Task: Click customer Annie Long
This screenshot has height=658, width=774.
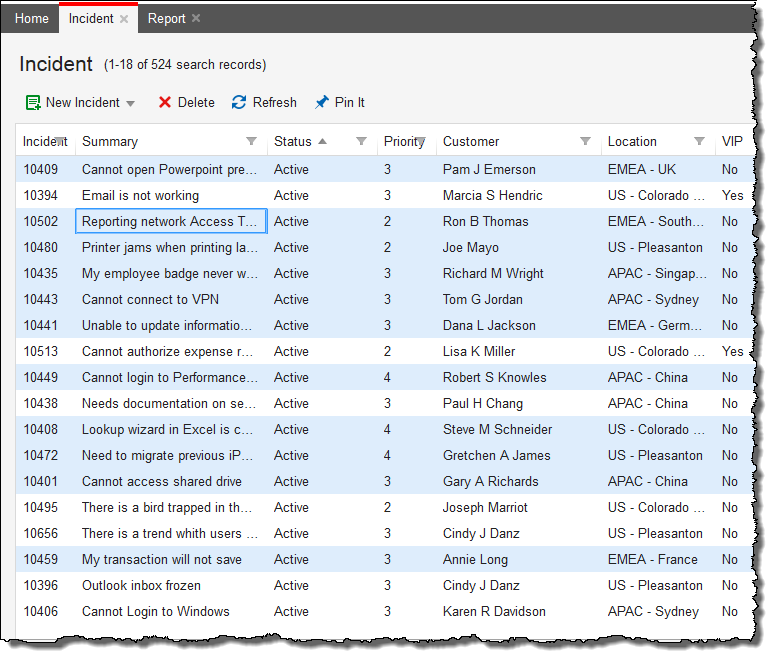Action: coord(475,560)
